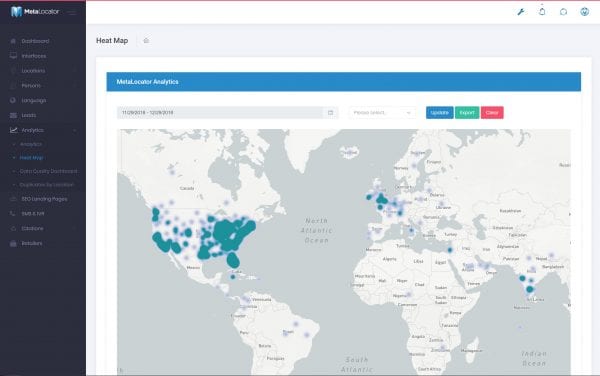The height and width of the screenshot is (376, 600).
Task: Expand the Persons submenu chevron
Action: coord(75,86)
